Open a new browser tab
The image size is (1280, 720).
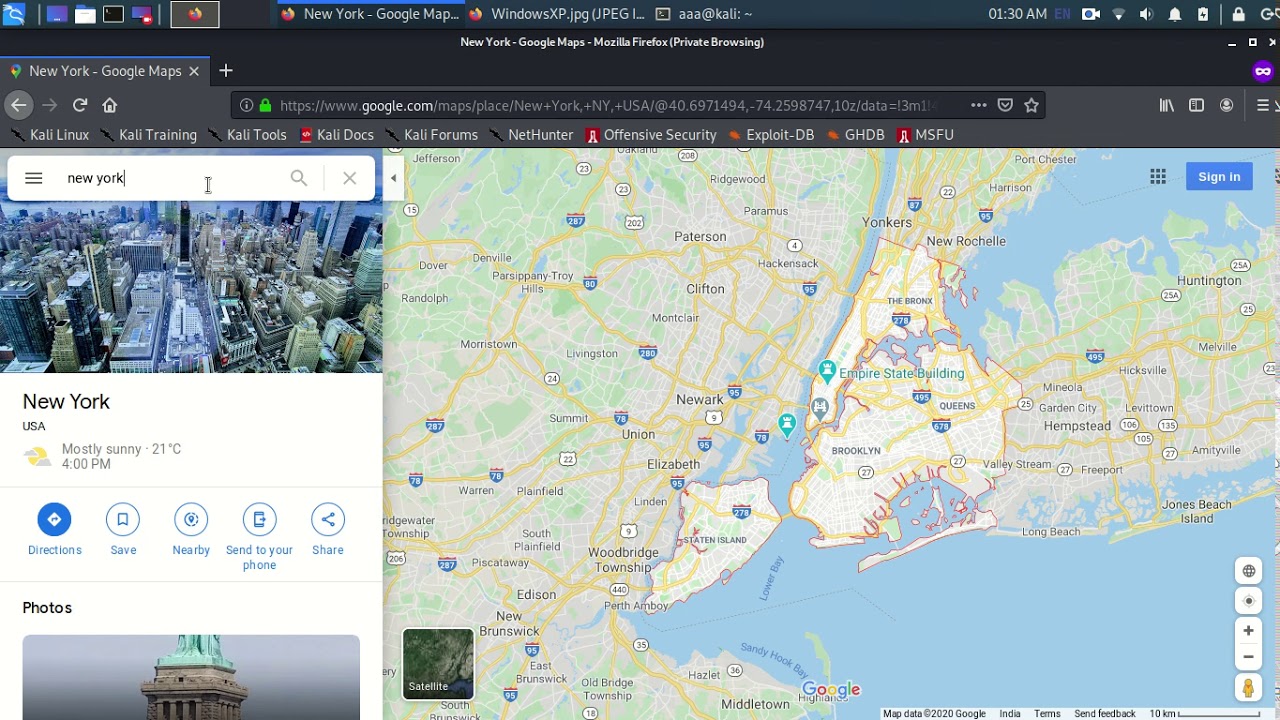pos(226,71)
